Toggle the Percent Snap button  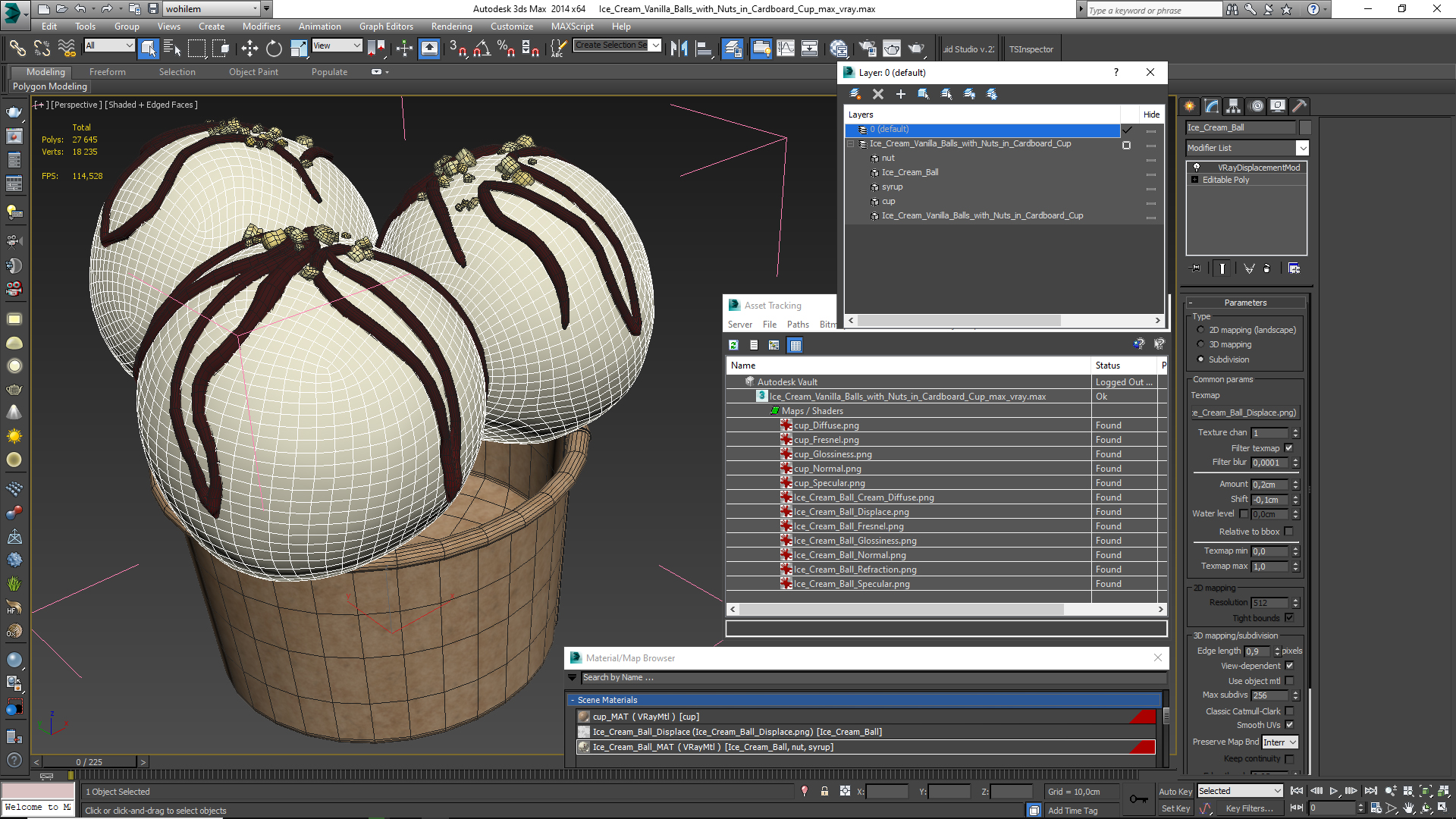(x=506, y=49)
